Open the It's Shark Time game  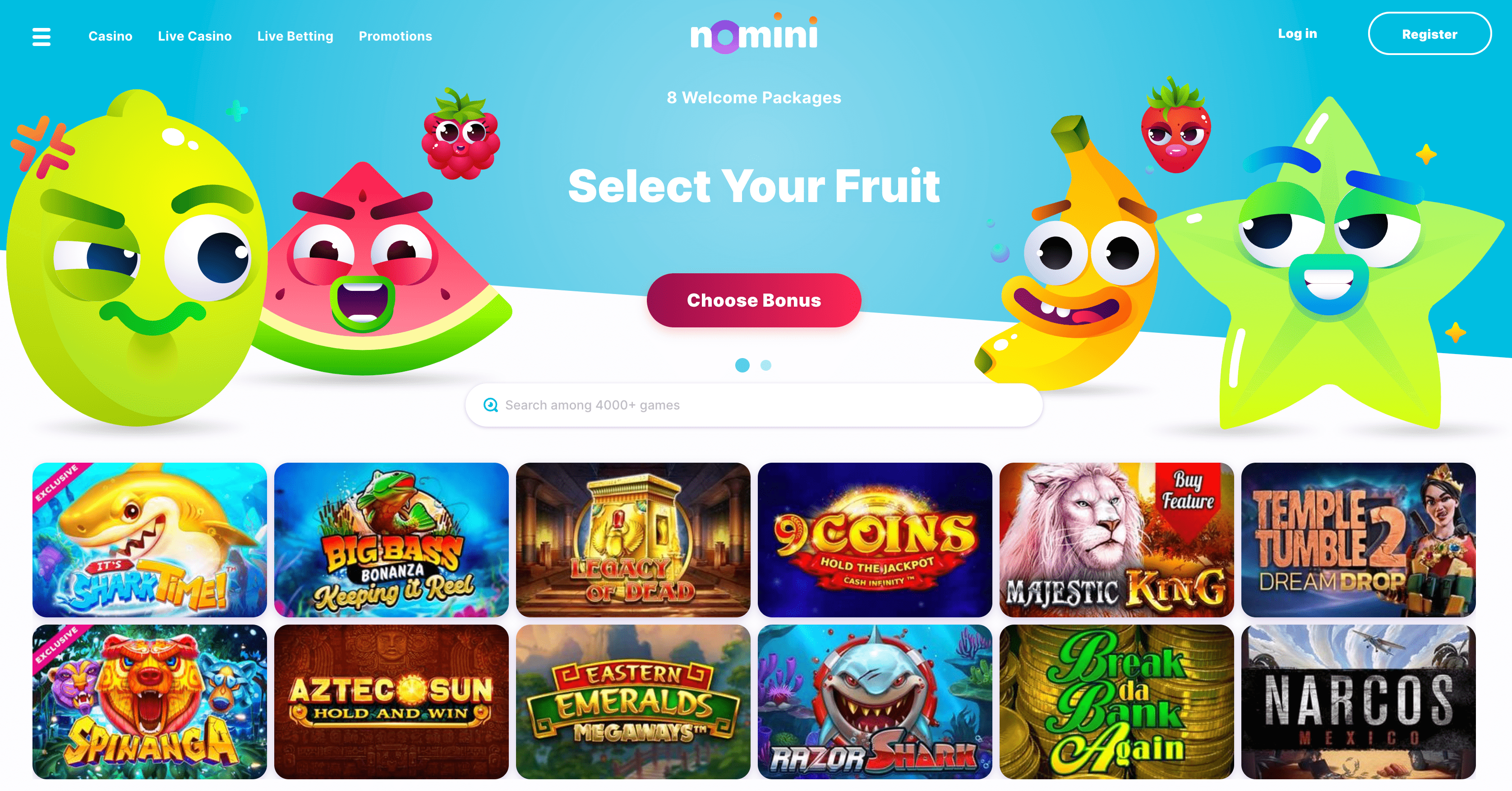150,540
